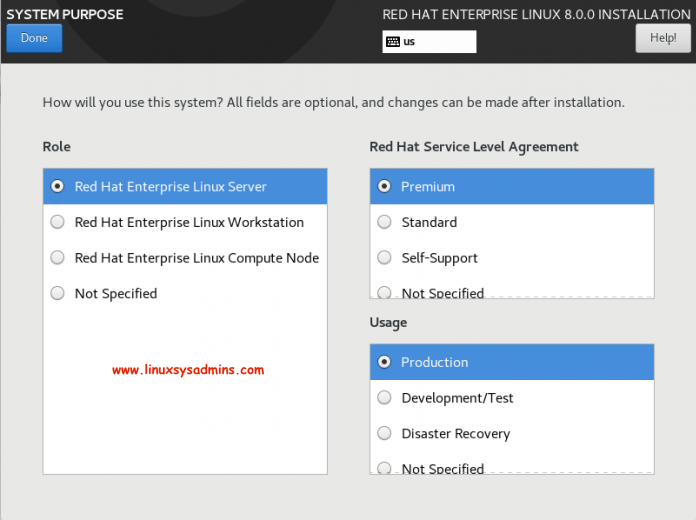Click the Role section heading
This screenshot has width=696, height=520.
(x=56, y=147)
